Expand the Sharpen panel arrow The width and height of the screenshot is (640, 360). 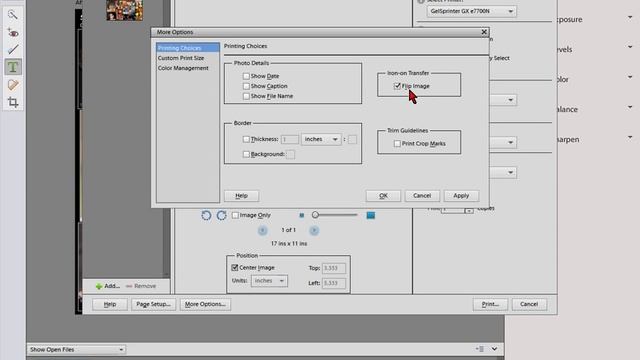630,138
